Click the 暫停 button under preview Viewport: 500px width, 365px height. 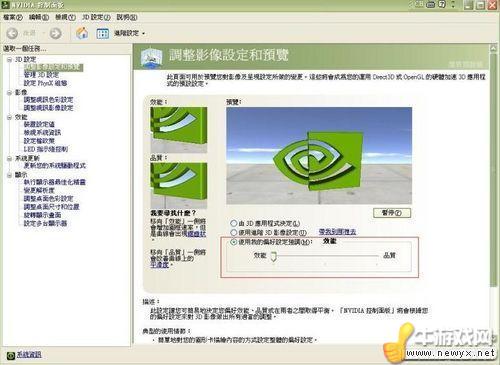pyautogui.click(x=392, y=213)
